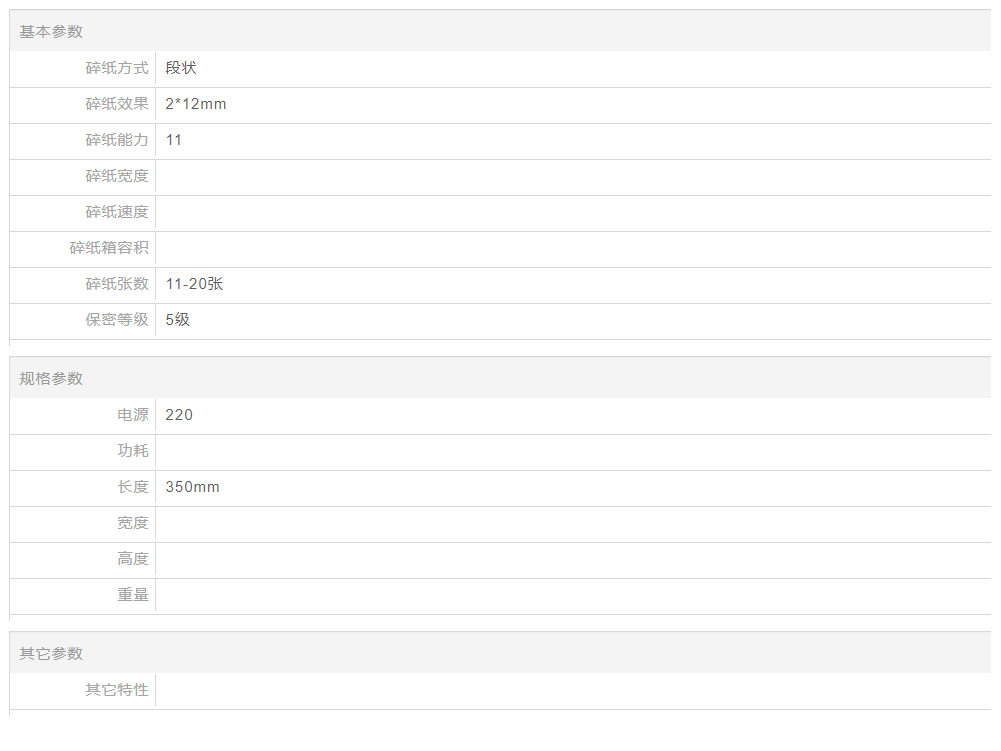
Task: Click the 其它参数 section header
Action: click(x=51, y=654)
